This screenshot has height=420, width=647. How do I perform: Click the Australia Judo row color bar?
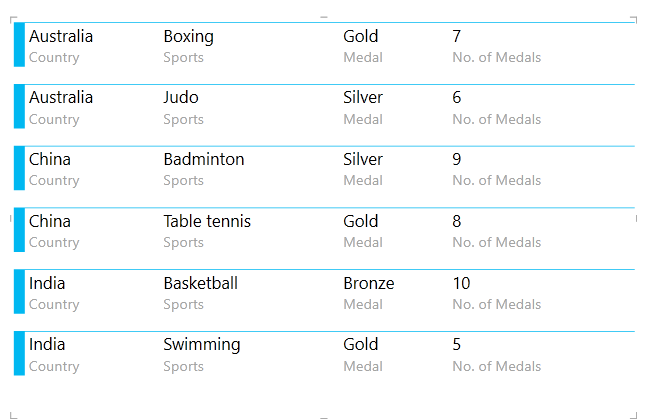coord(19,107)
